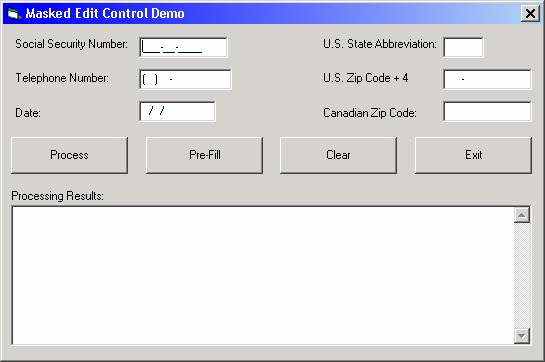Click the Exit button
The width and height of the screenshot is (545, 362).
click(x=473, y=155)
